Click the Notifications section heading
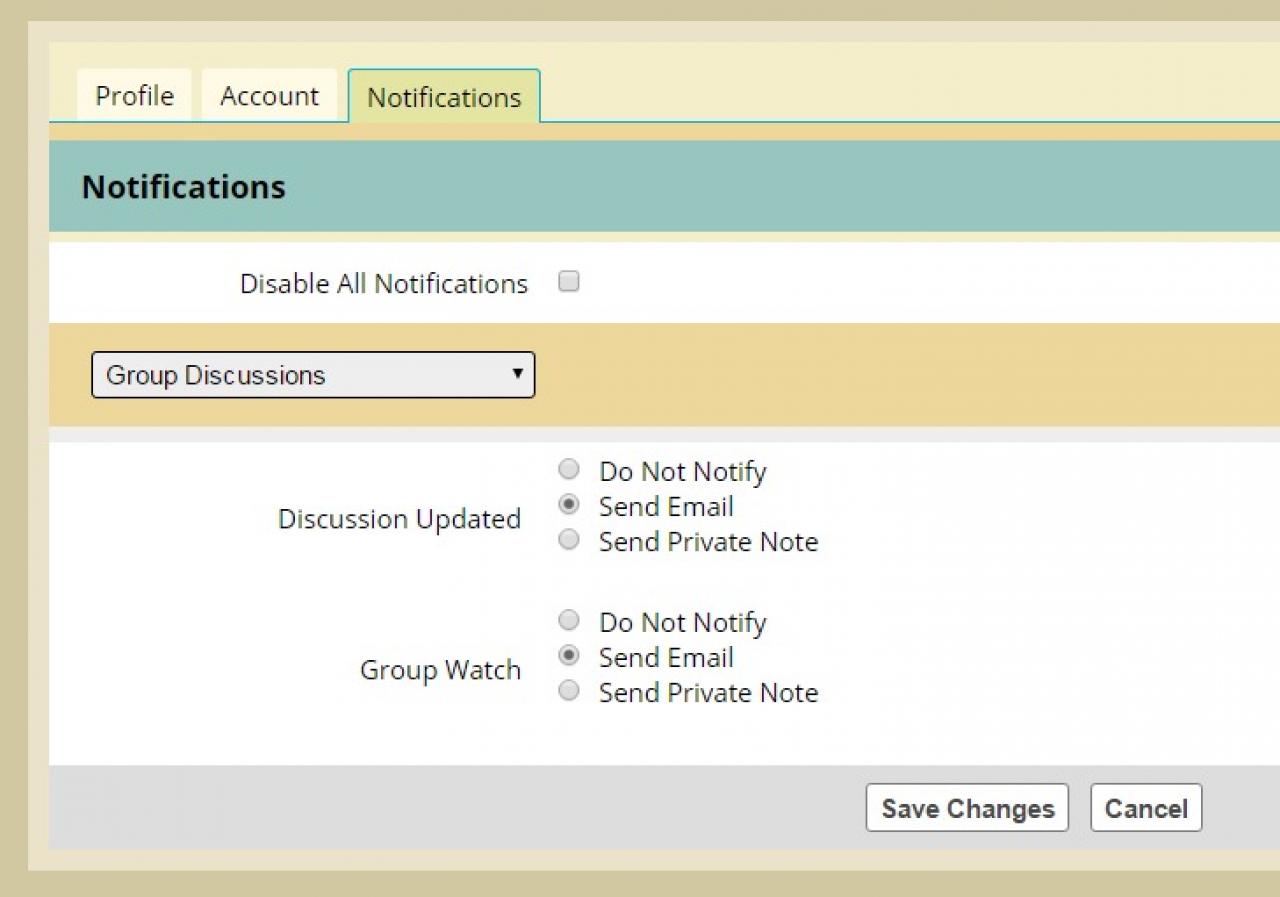 (184, 187)
